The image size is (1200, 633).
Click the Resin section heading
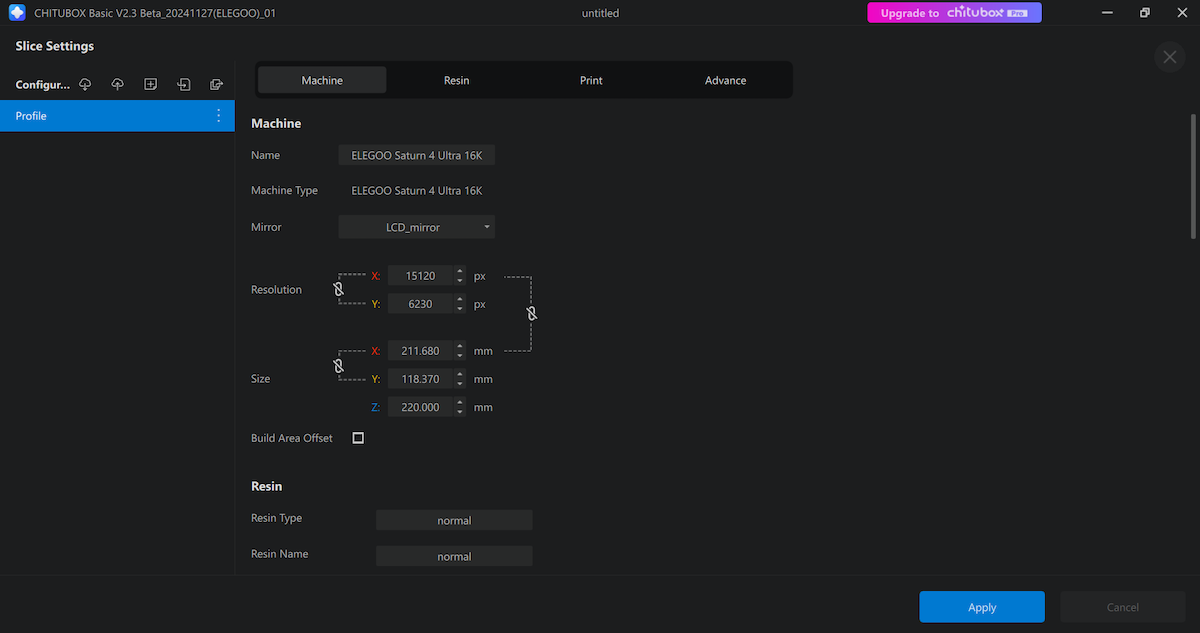tap(267, 486)
